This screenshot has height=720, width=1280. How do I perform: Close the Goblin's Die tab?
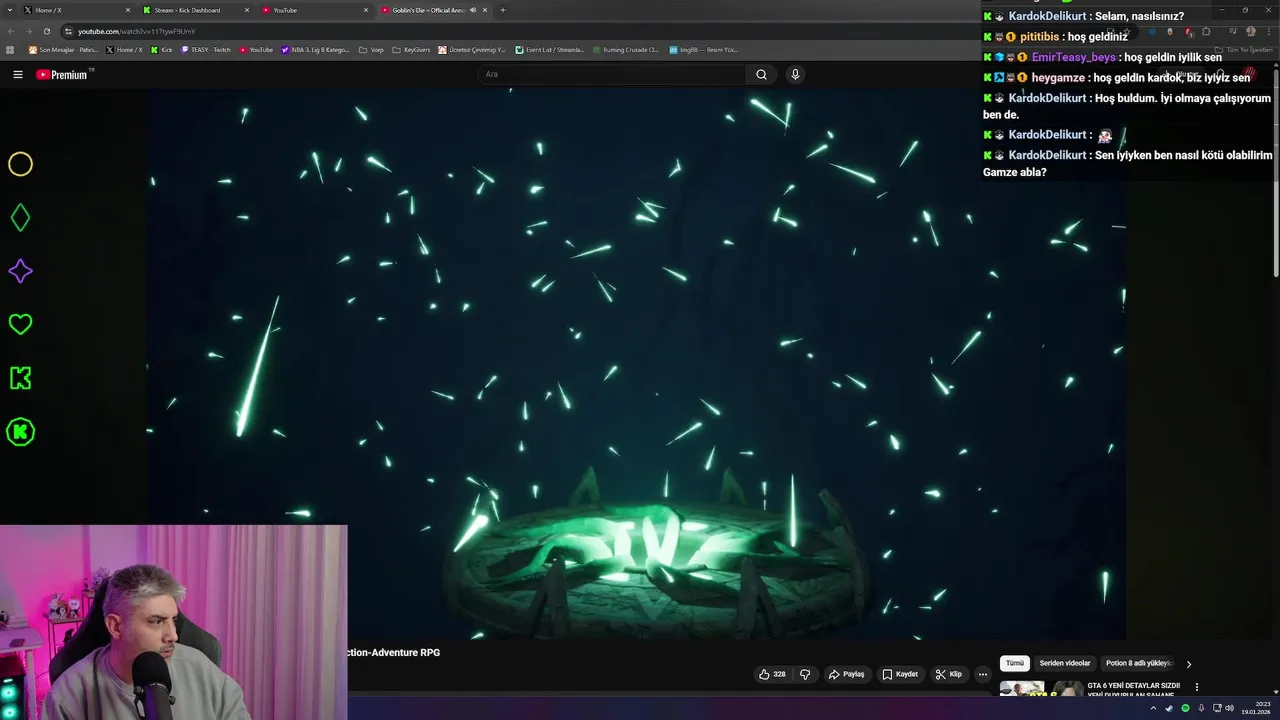485,10
